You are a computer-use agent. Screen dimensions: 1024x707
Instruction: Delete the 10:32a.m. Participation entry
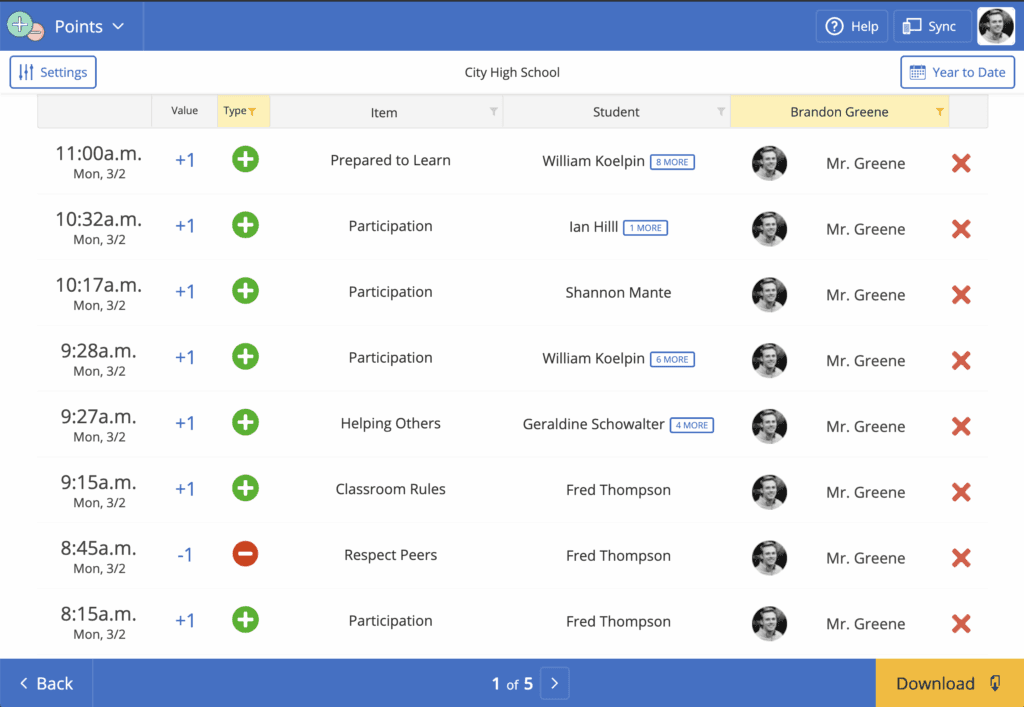(x=961, y=229)
